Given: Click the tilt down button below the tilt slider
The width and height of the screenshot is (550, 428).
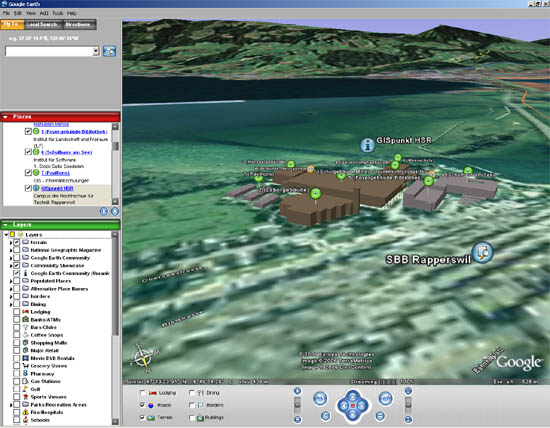Looking at the screenshot, I should [408, 419].
